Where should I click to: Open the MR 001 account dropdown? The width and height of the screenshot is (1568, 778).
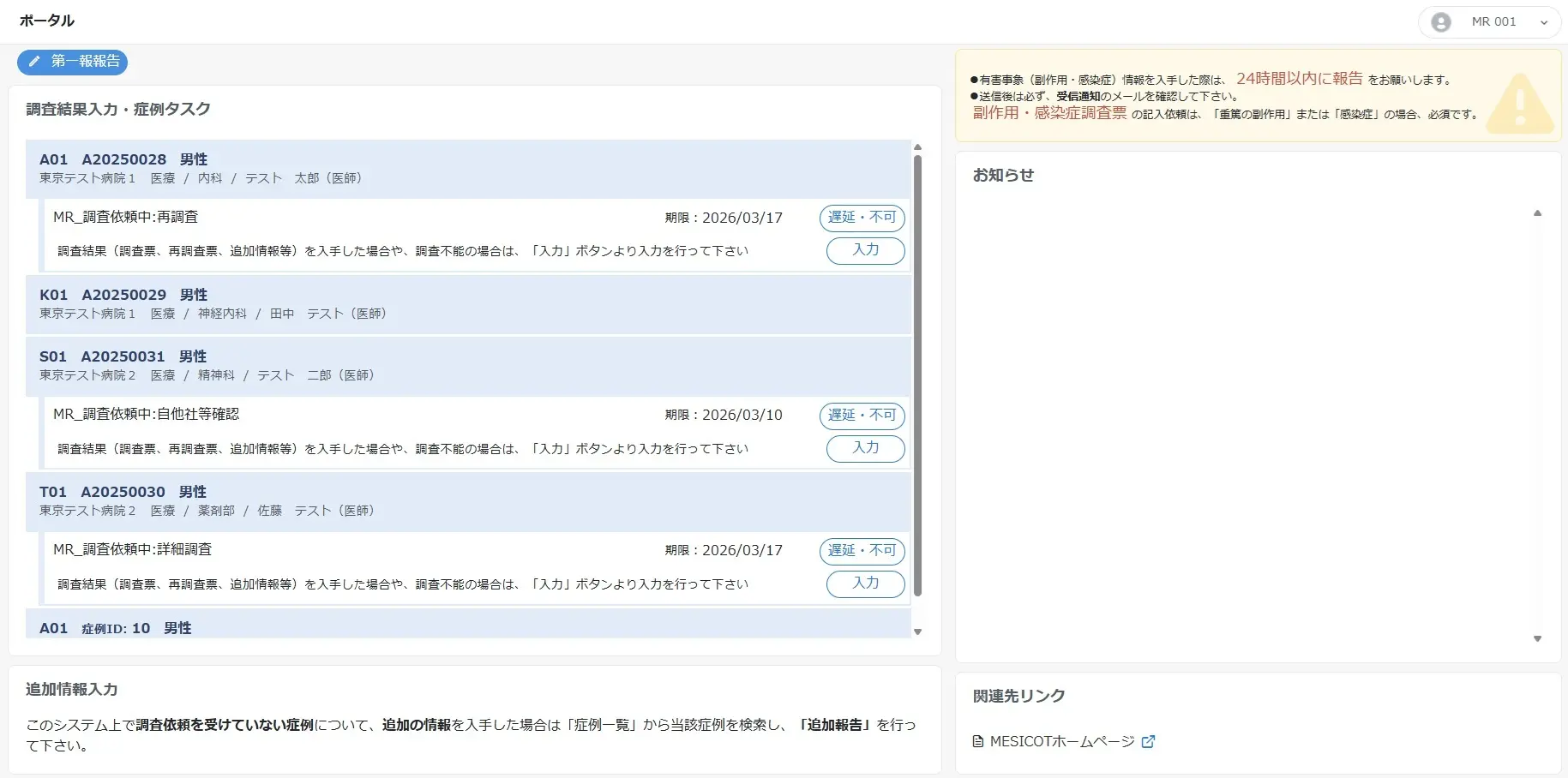tap(1543, 23)
